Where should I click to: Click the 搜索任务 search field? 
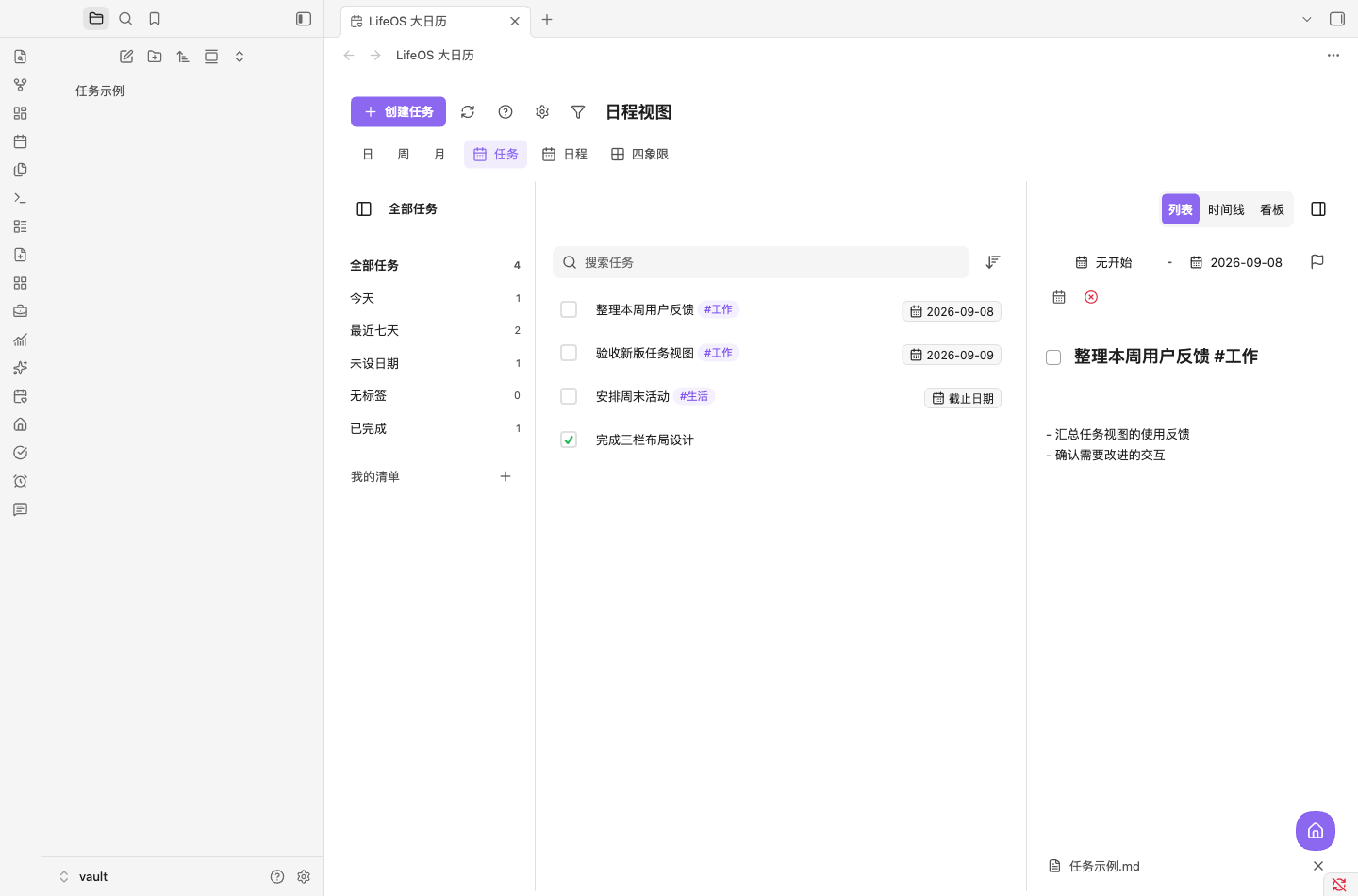(x=760, y=262)
